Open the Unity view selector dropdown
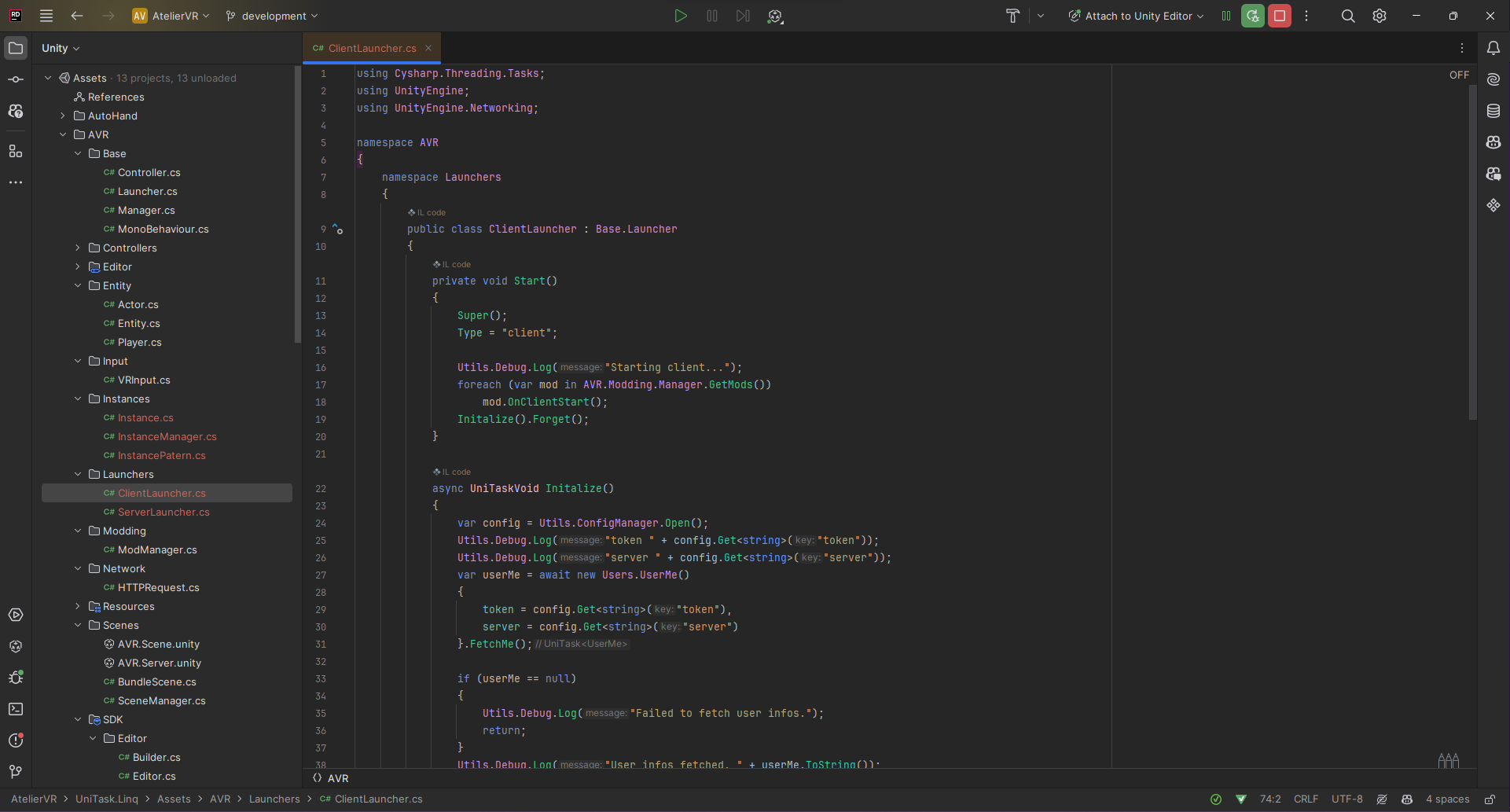 pos(61,48)
